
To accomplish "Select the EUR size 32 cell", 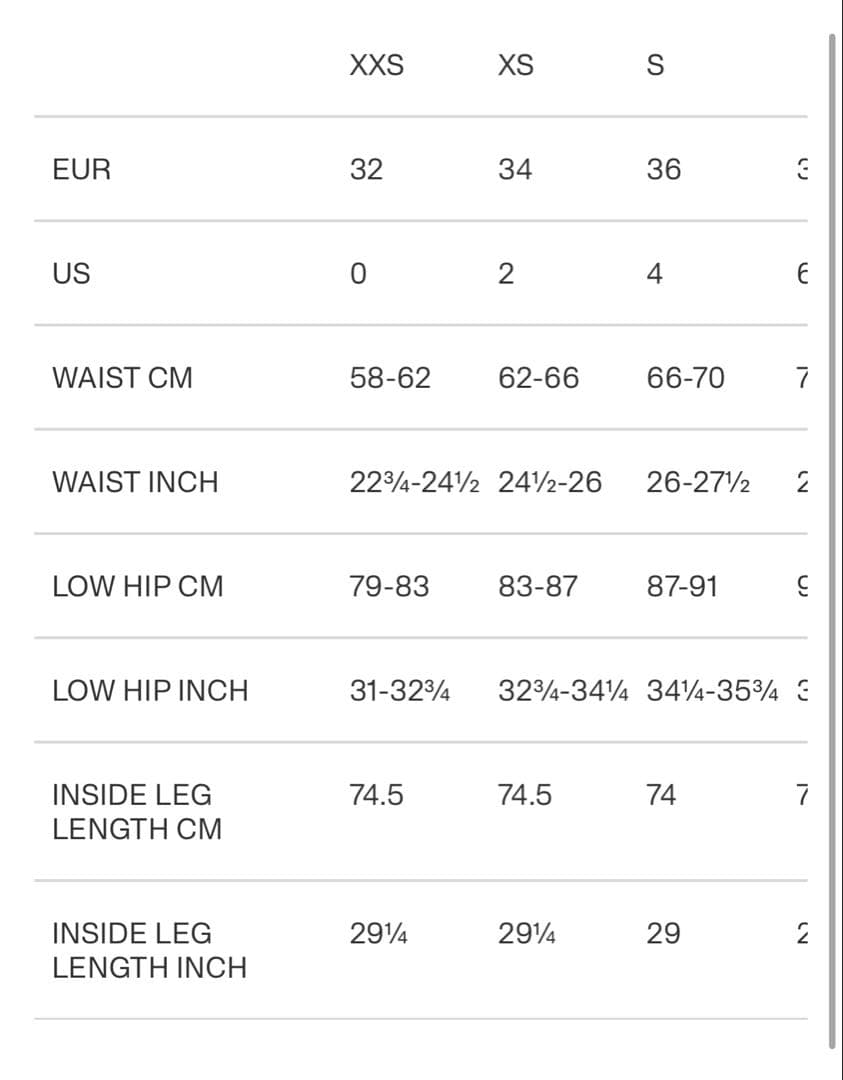I will (x=366, y=170).
